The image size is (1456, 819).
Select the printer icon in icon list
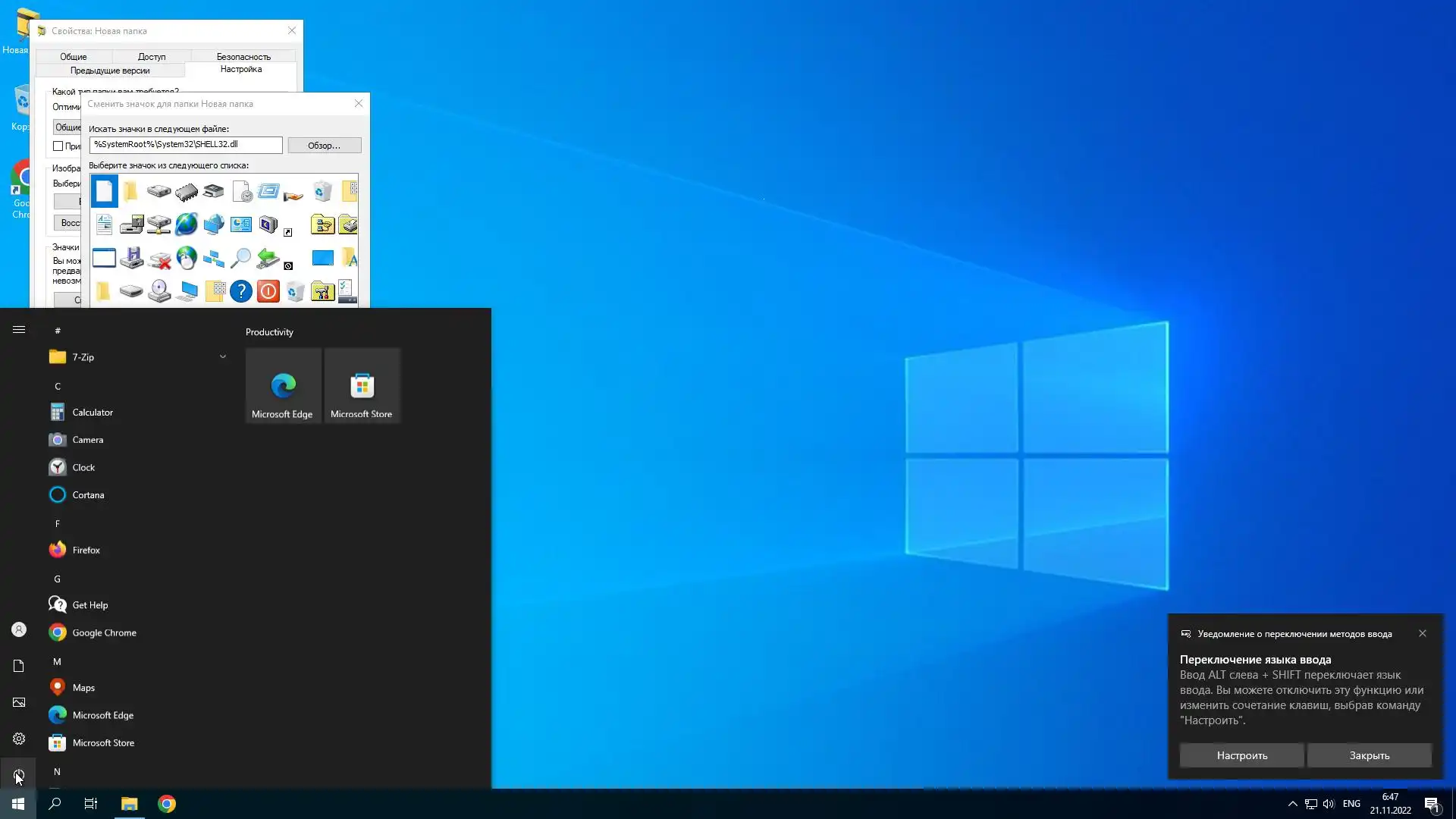coord(214,191)
